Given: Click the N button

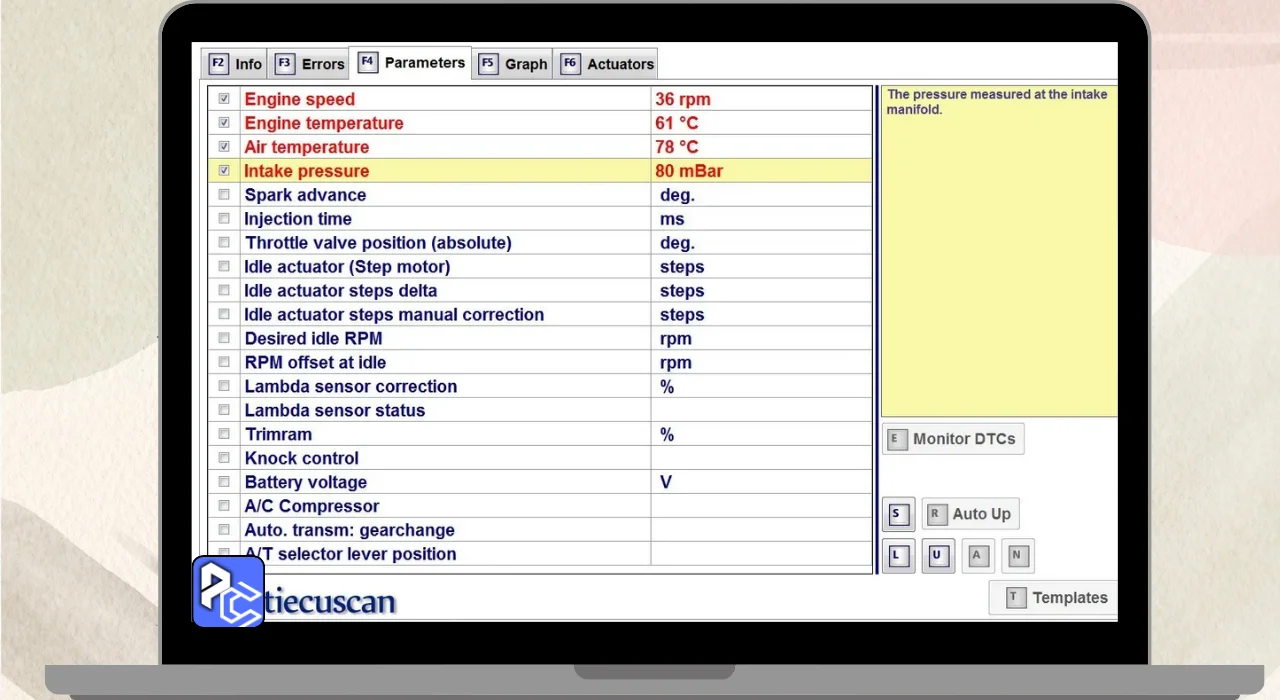Looking at the screenshot, I should (x=1018, y=556).
